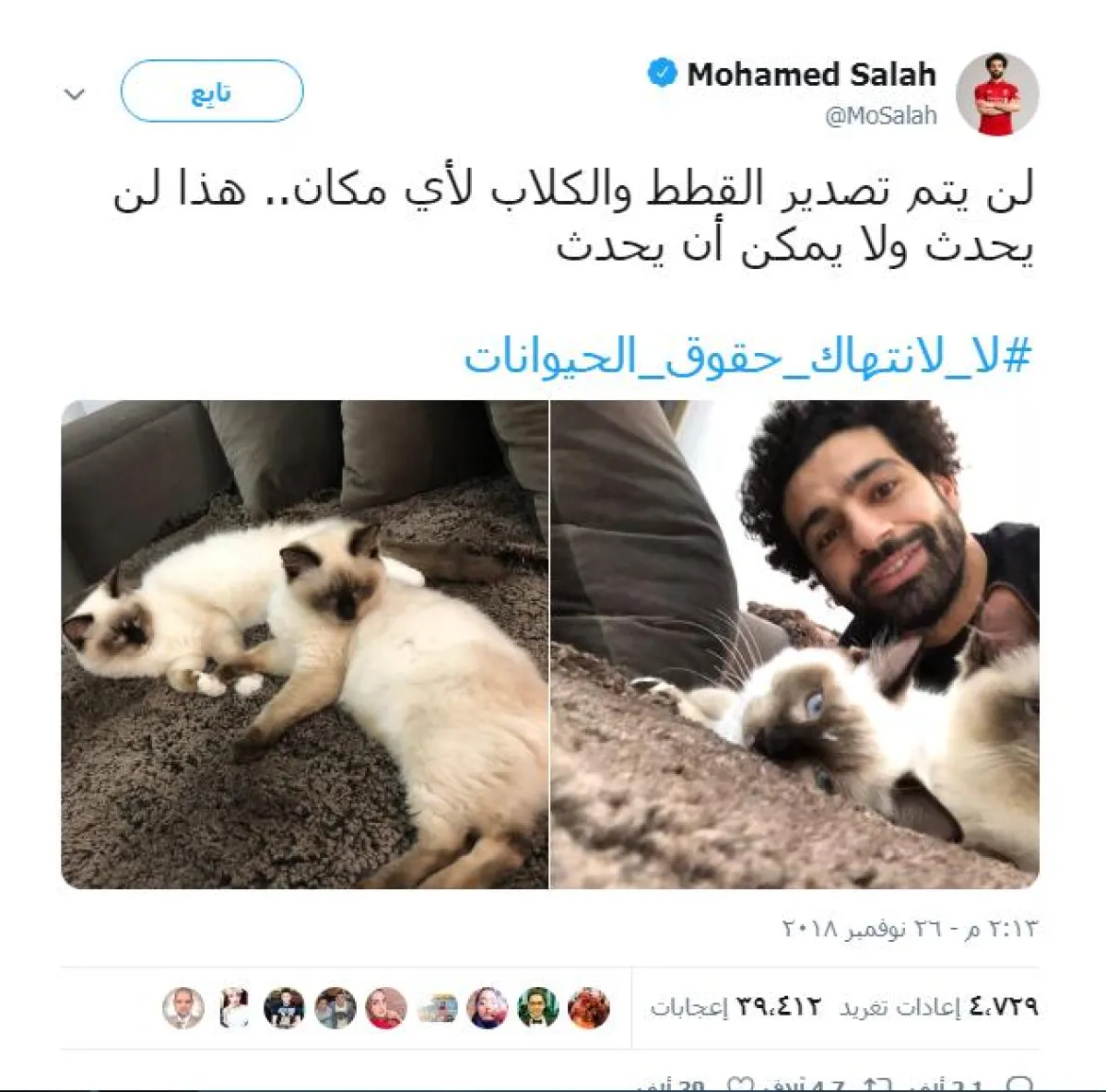View the ٤،٧٢٩ retweets list

click(939, 1007)
